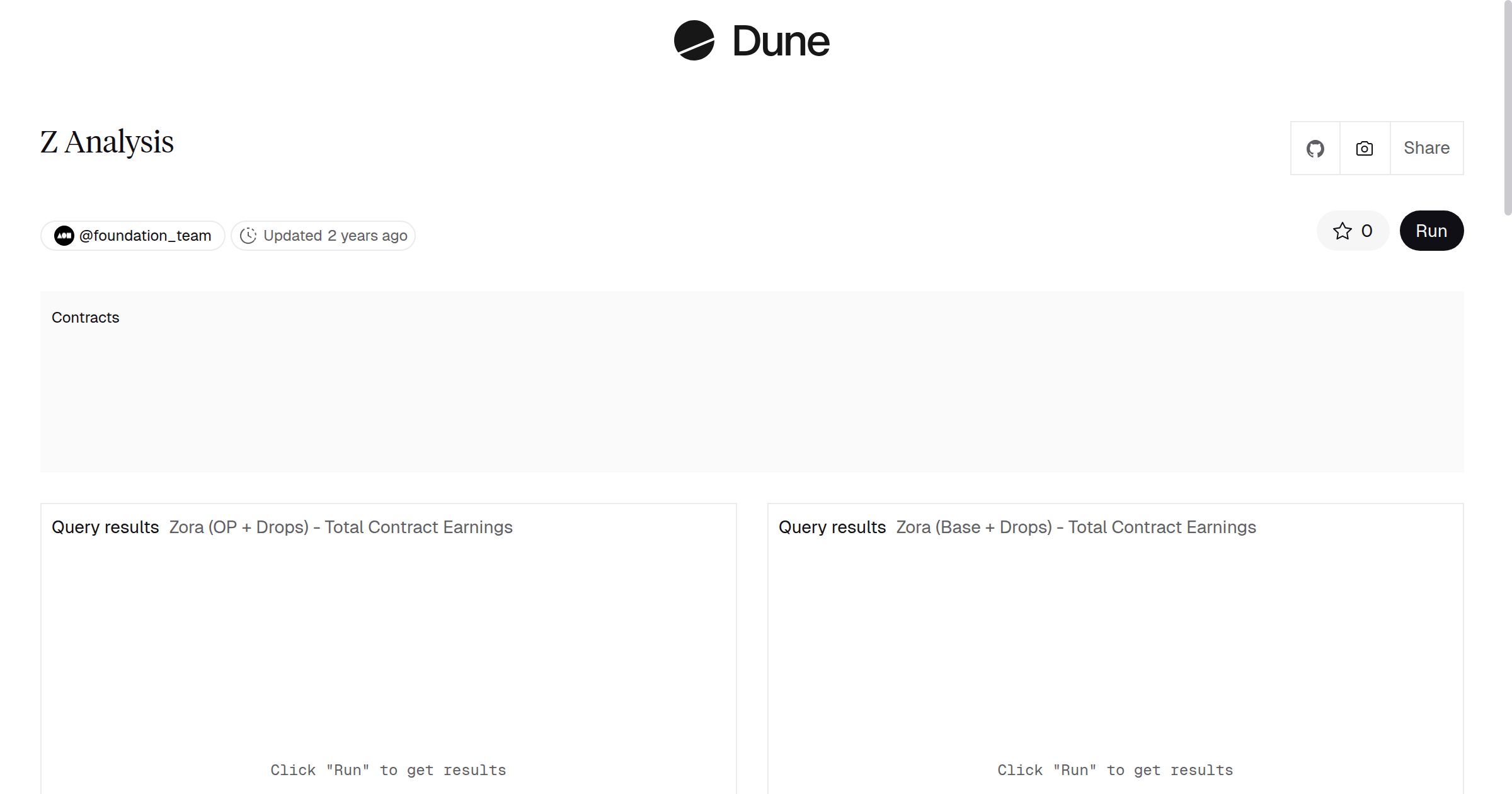
Task: Click left panel's Query results label
Action: [105, 527]
